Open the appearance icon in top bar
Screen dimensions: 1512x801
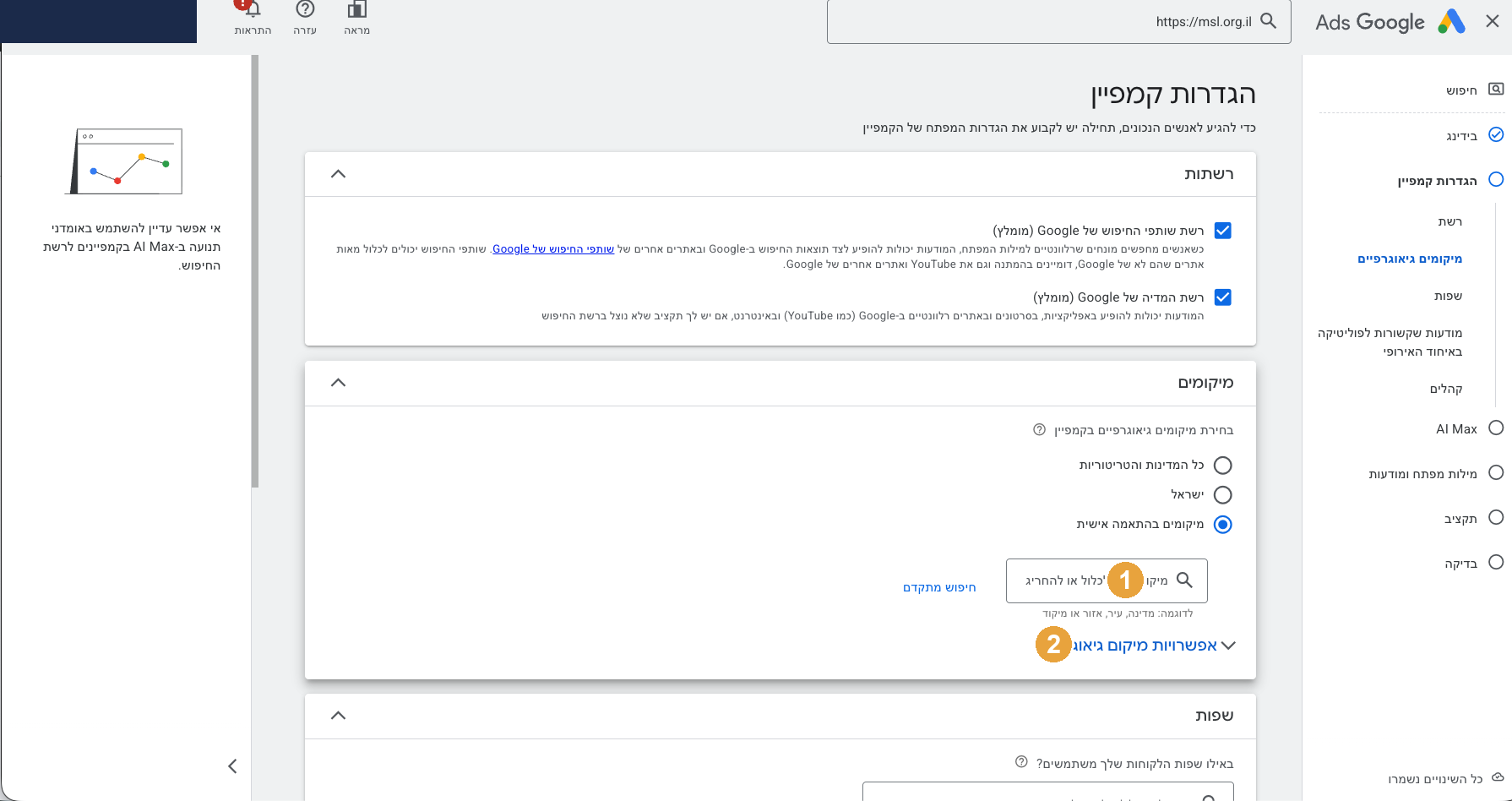point(357,9)
